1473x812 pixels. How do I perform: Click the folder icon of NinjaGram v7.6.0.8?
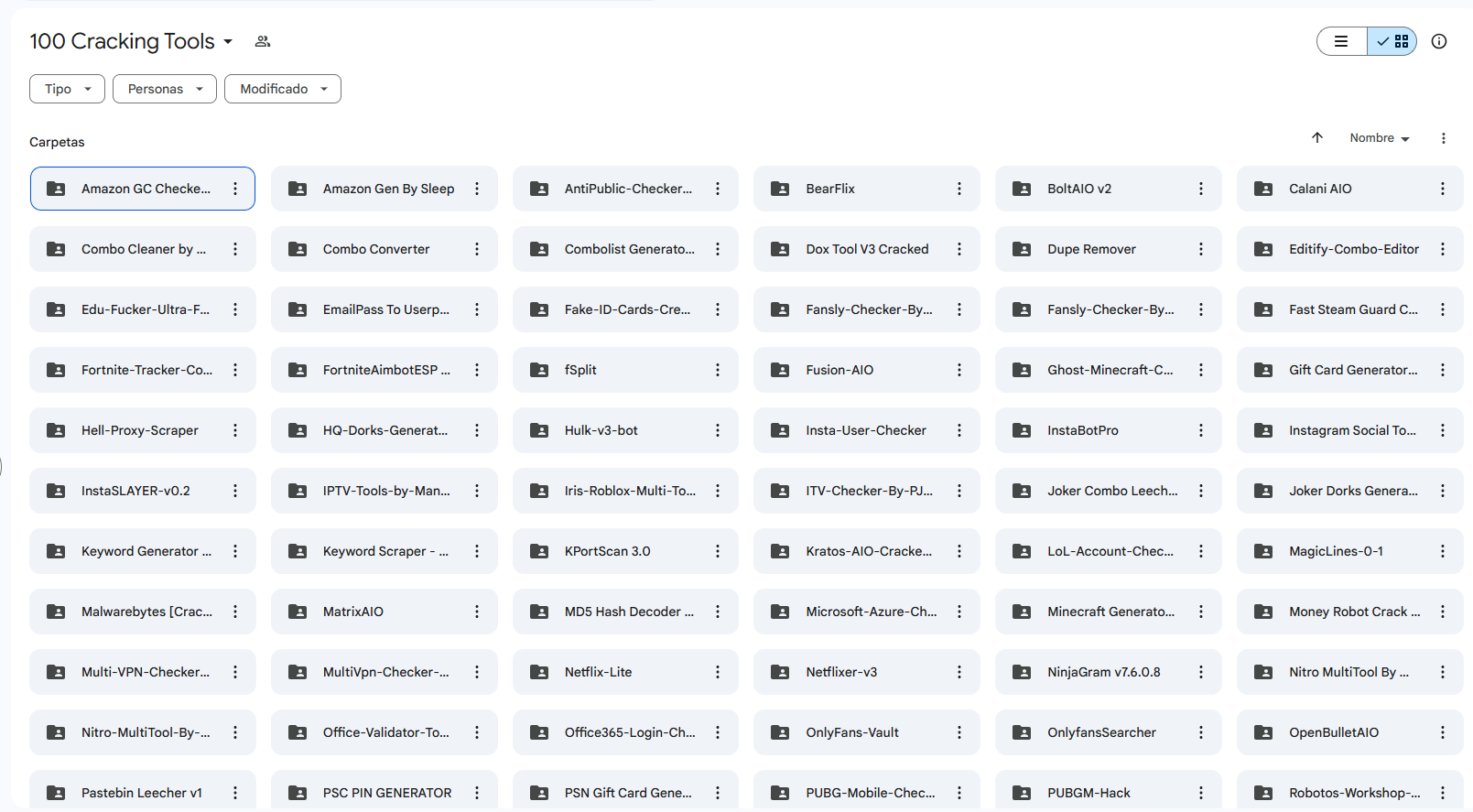click(x=1022, y=672)
